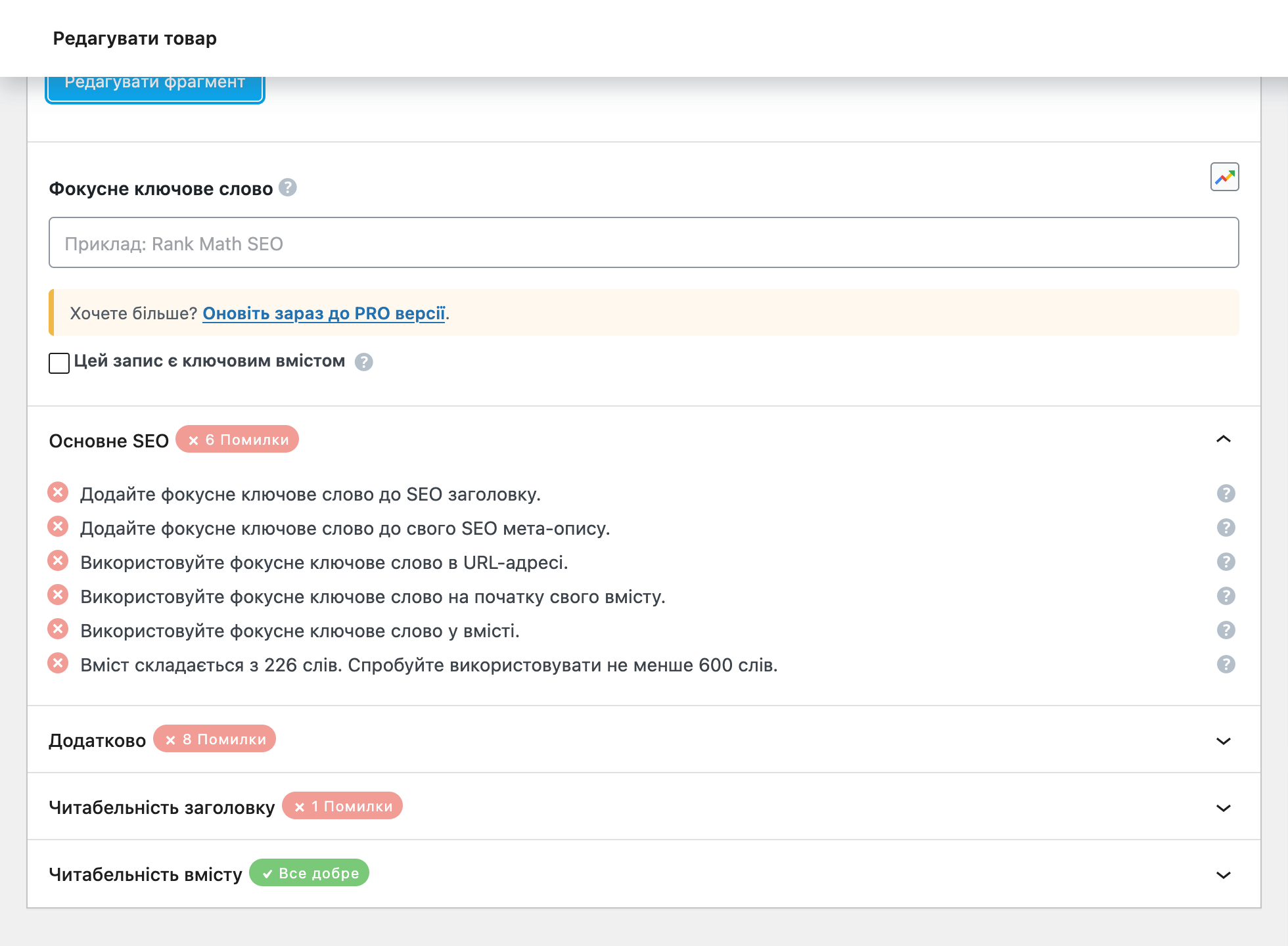Open help for URL keyword tip
The width and height of the screenshot is (1288, 946).
[1226, 562]
